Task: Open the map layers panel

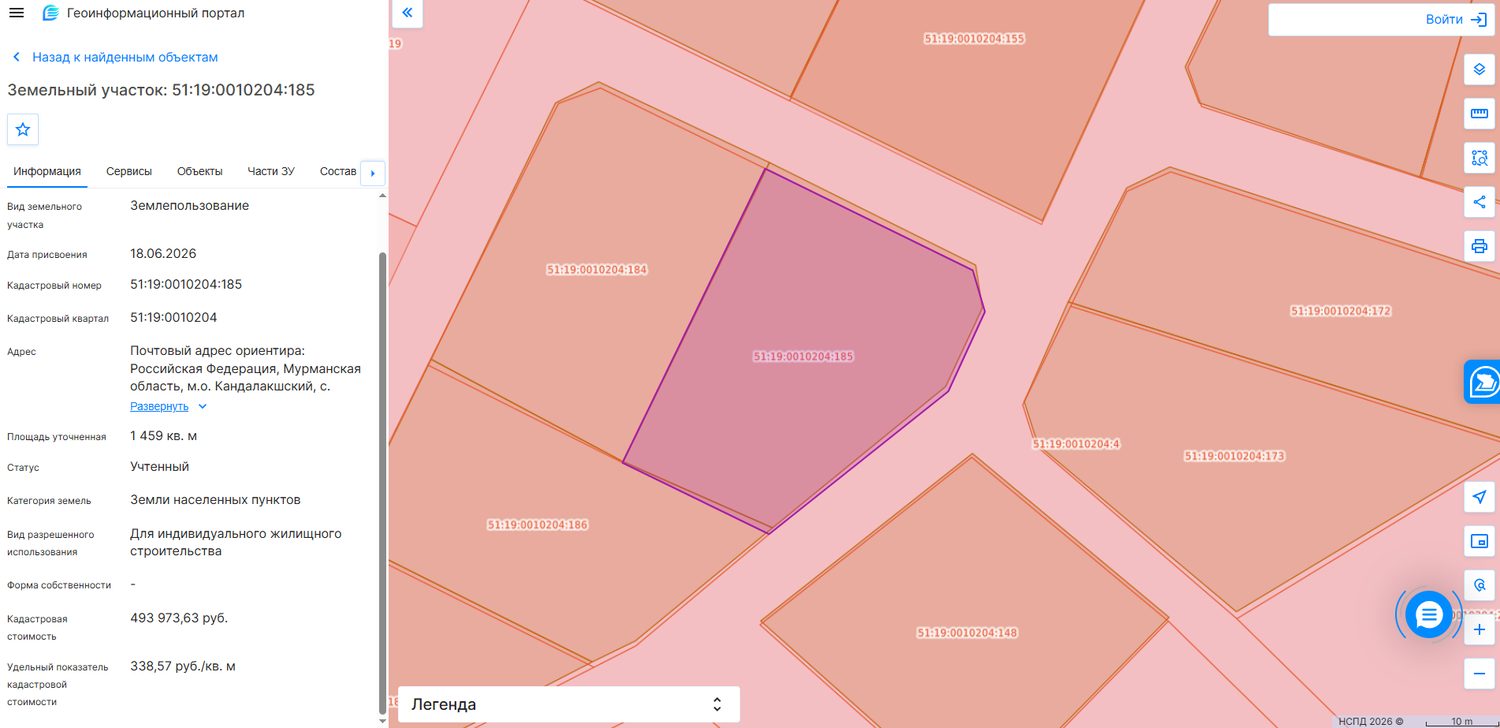Action: [1479, 70]
